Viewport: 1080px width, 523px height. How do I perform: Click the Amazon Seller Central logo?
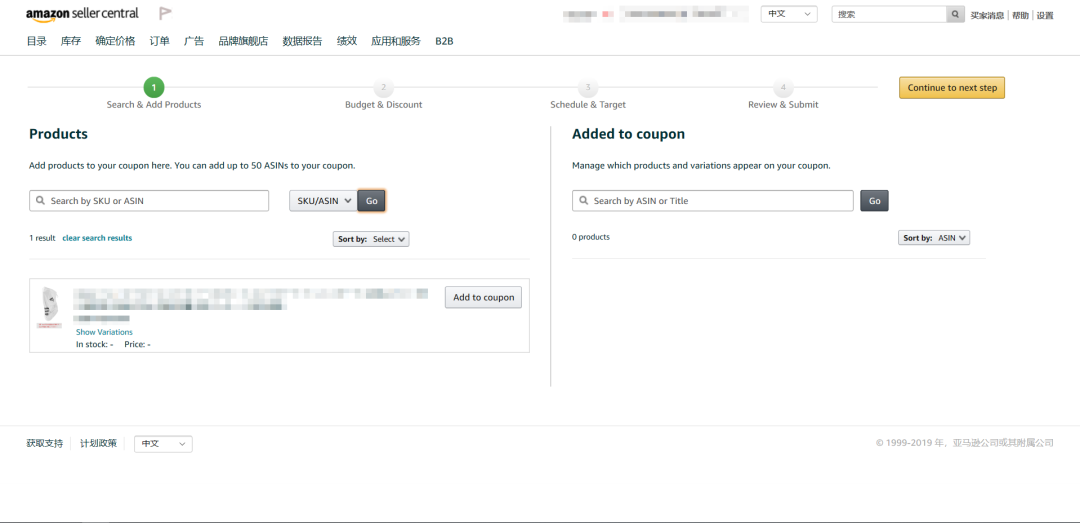pyautogui.click(x=82, y=15)
